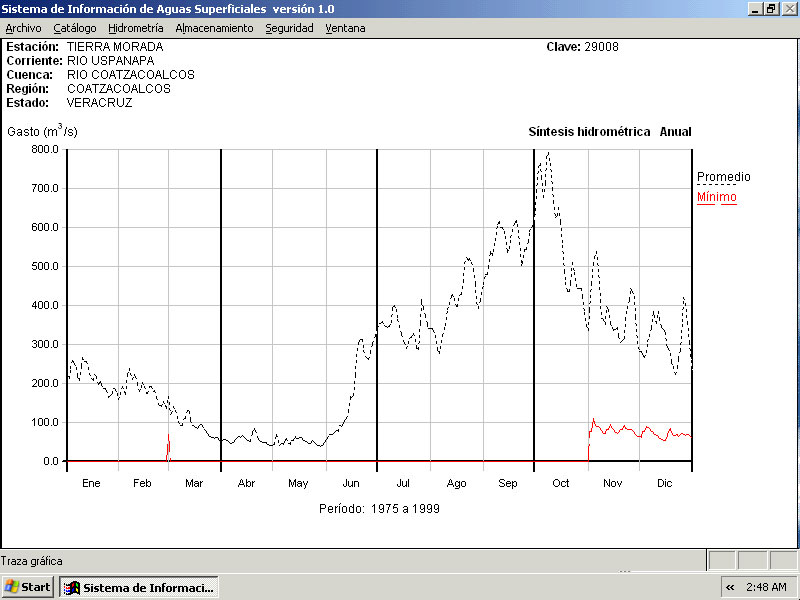Click the Windows Start button
Viewport: 800px width, 600px height.
pyautogui.click(x=28, y=587)
